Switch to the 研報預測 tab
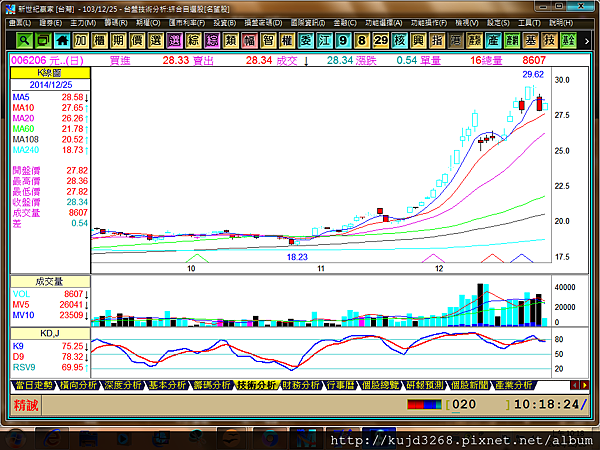Image resolution: width=600 pixels, height=450 pixels. coord(425,385)
